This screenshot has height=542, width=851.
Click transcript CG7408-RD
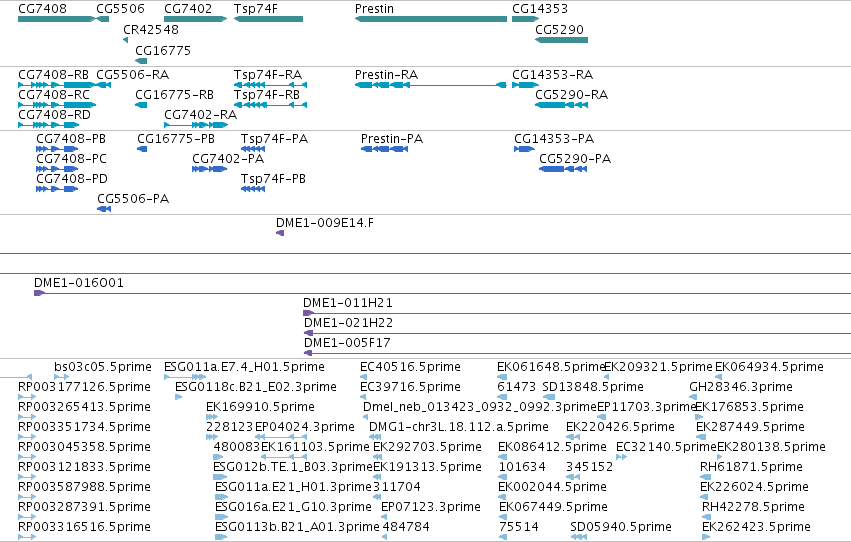click(x=54, y=115)
